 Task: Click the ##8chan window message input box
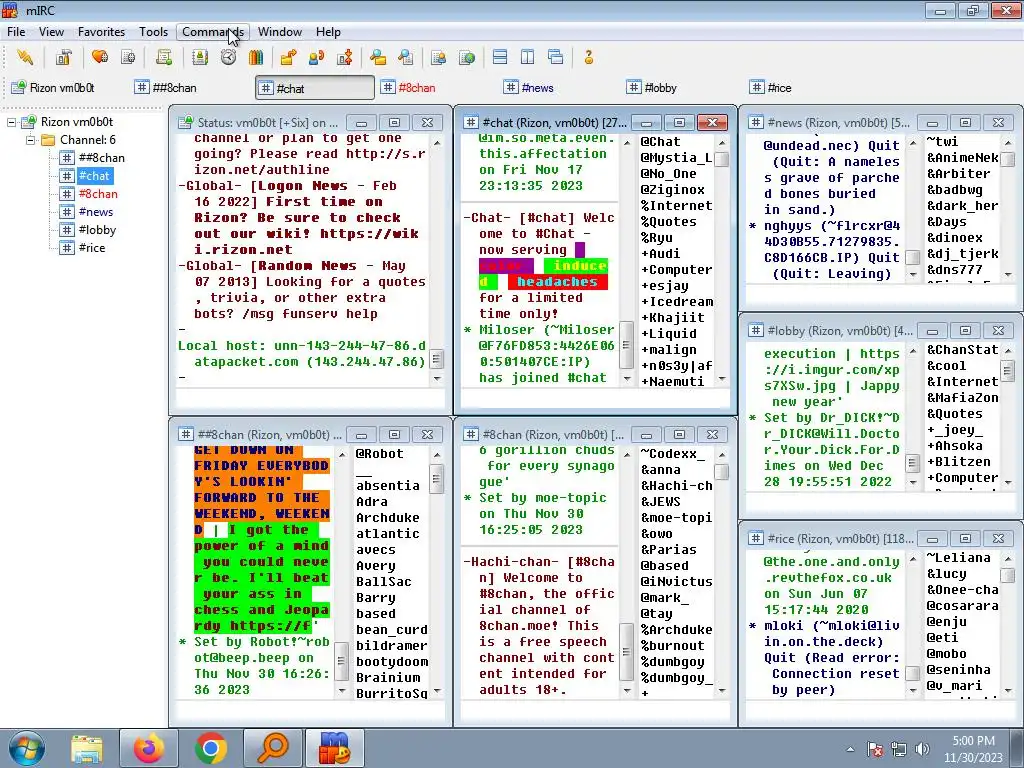coord(310,711)
